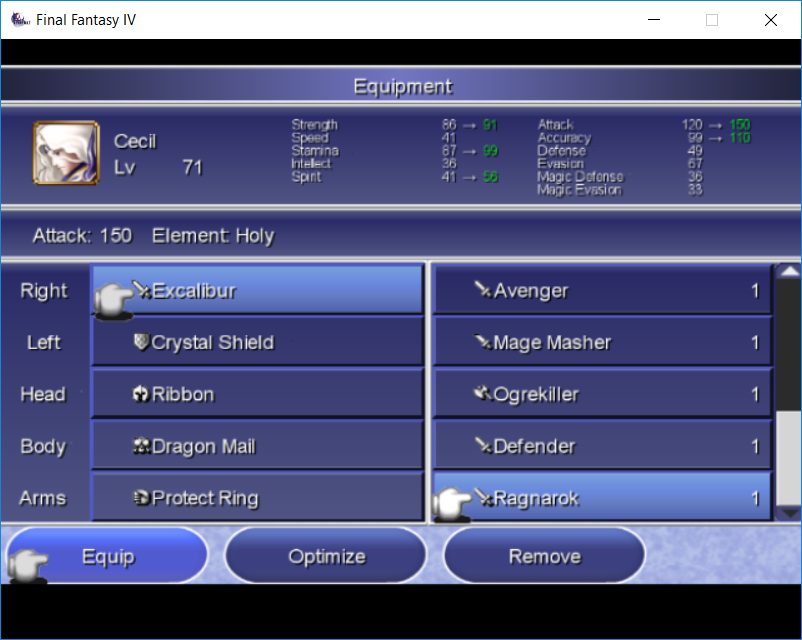This screenshot has height=640, width=802.
Task: Click the Equip button
Action: [x=107, y=556]
